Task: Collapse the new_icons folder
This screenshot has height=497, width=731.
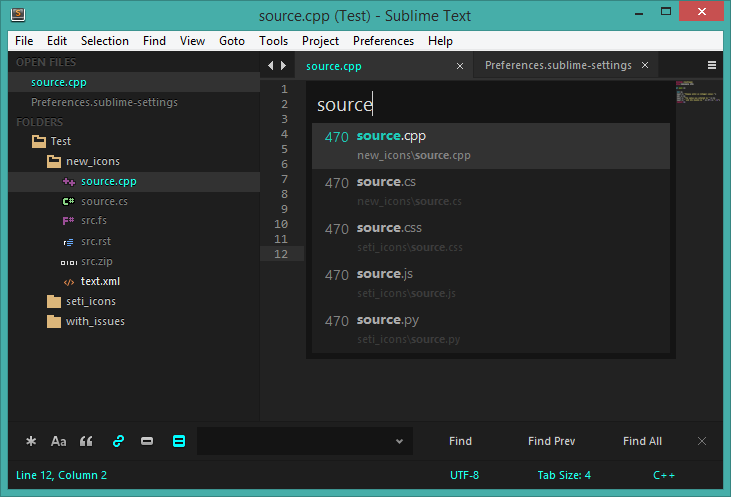Action: (54, 161)
